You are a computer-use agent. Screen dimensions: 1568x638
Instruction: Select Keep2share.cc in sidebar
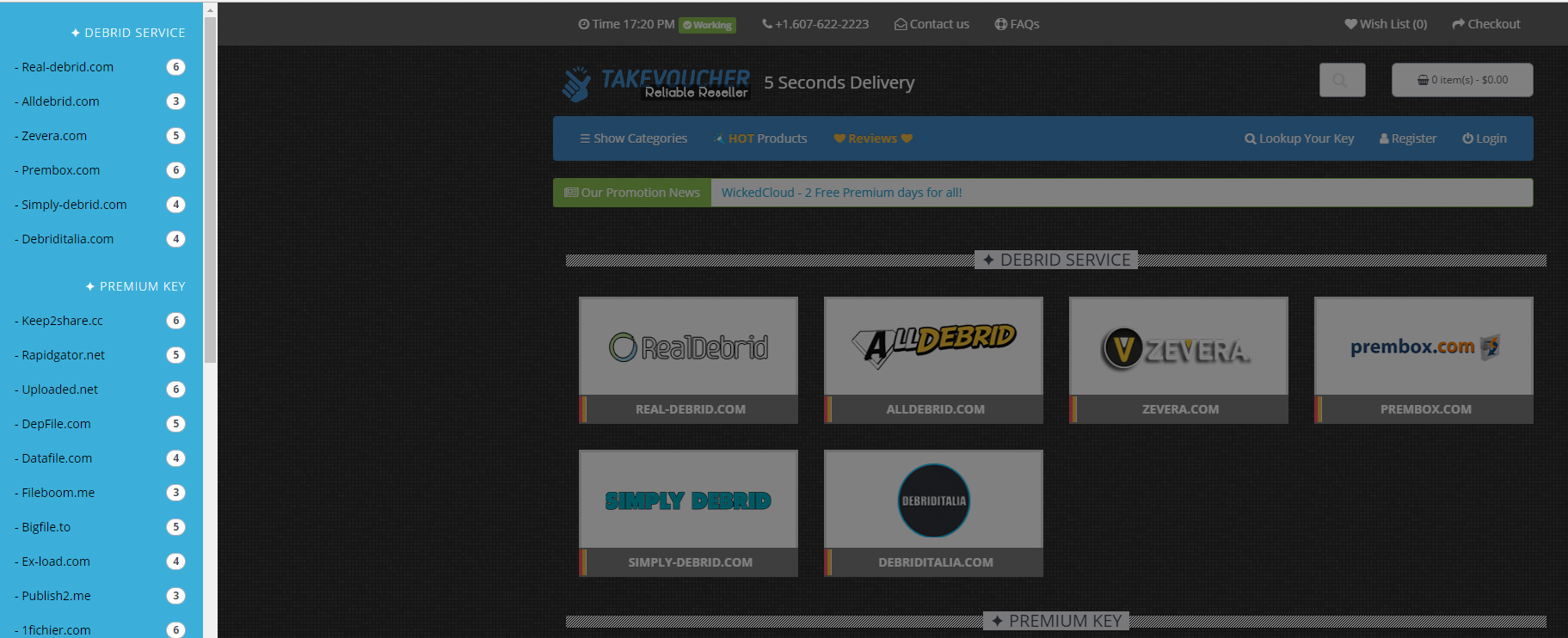62,321
